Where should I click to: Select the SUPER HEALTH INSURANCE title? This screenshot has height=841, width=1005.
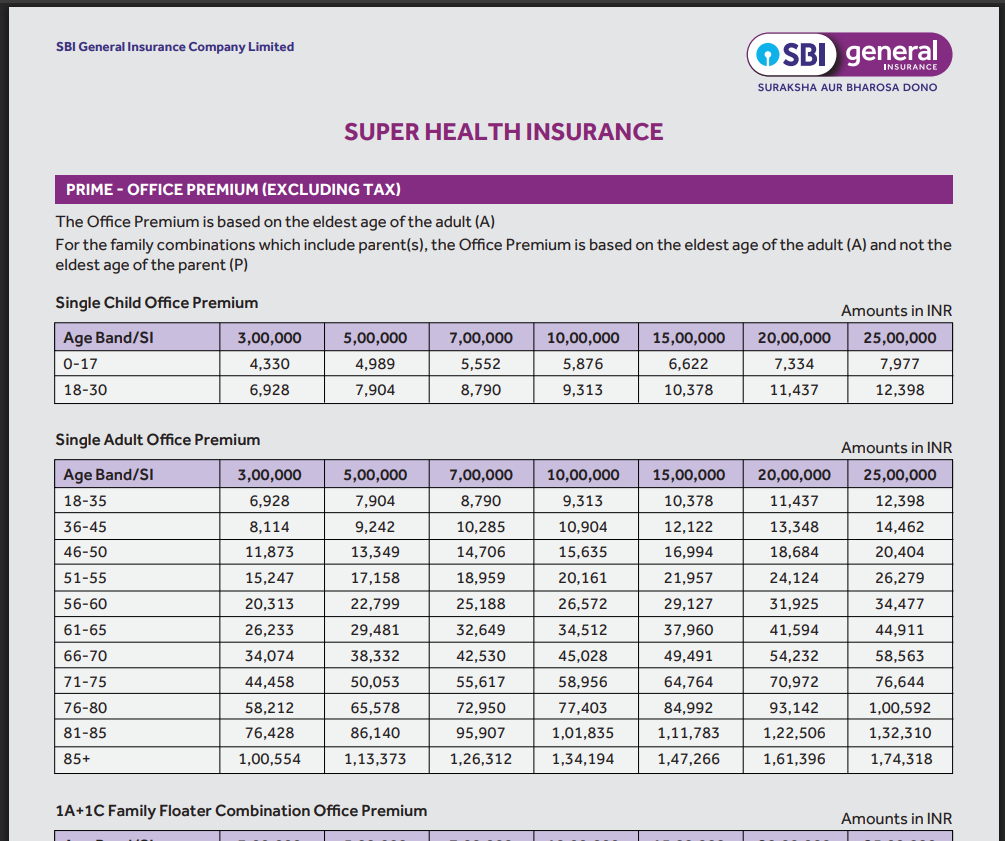click(x=503, y=131)
